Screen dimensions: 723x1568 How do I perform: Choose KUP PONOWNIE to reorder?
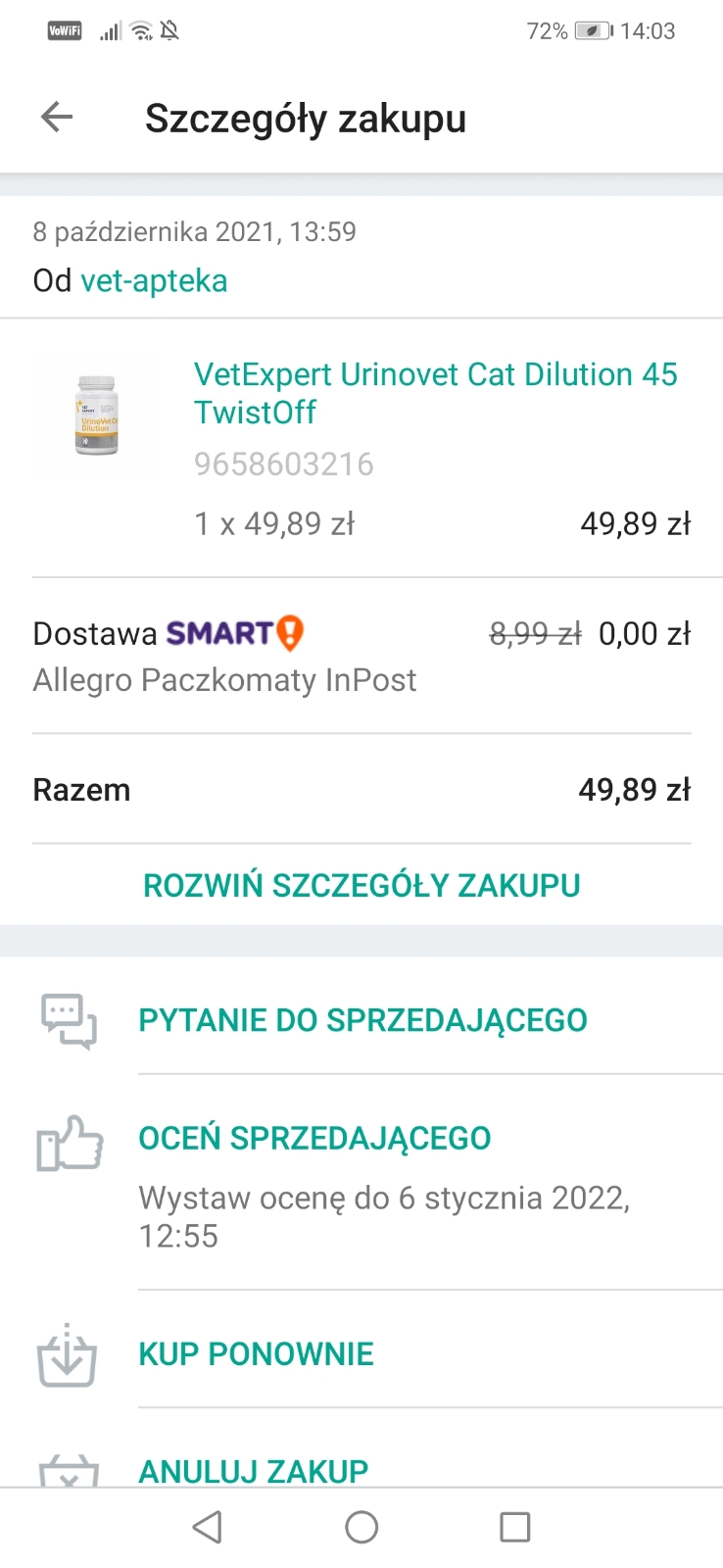point(256,1353)
